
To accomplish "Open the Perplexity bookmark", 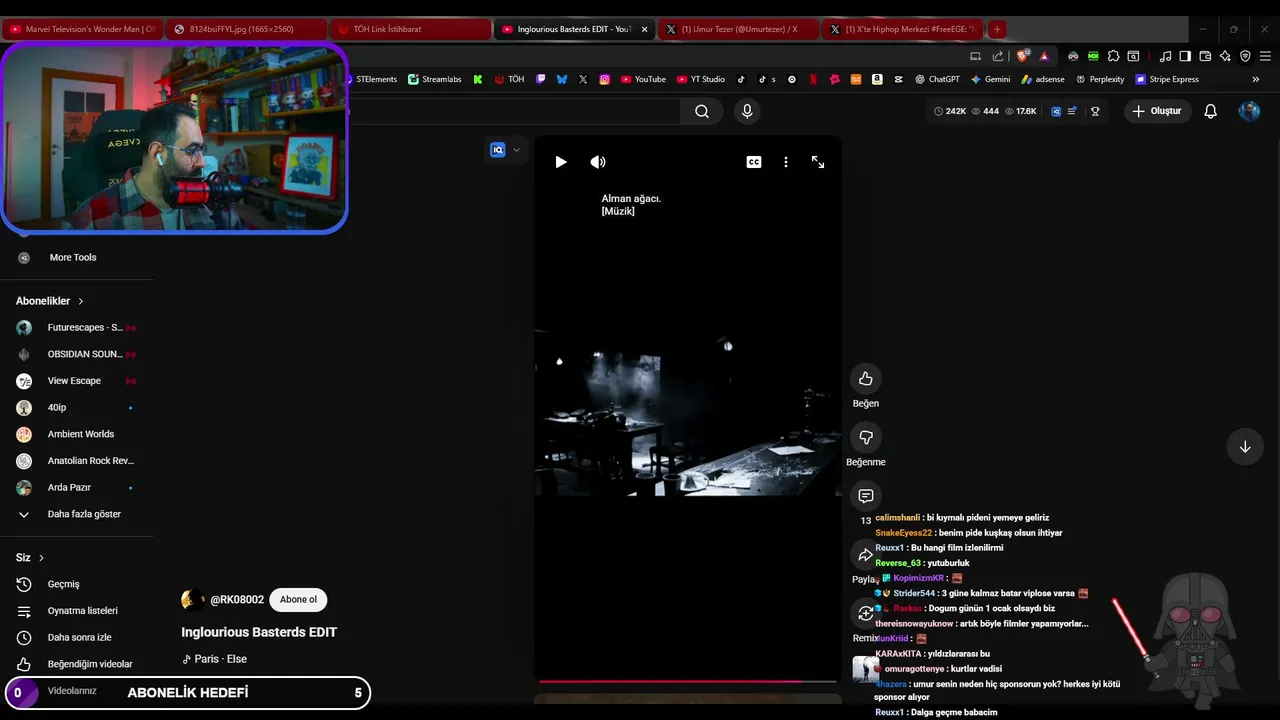I will pyautogui.click(x=1099, y=79).
